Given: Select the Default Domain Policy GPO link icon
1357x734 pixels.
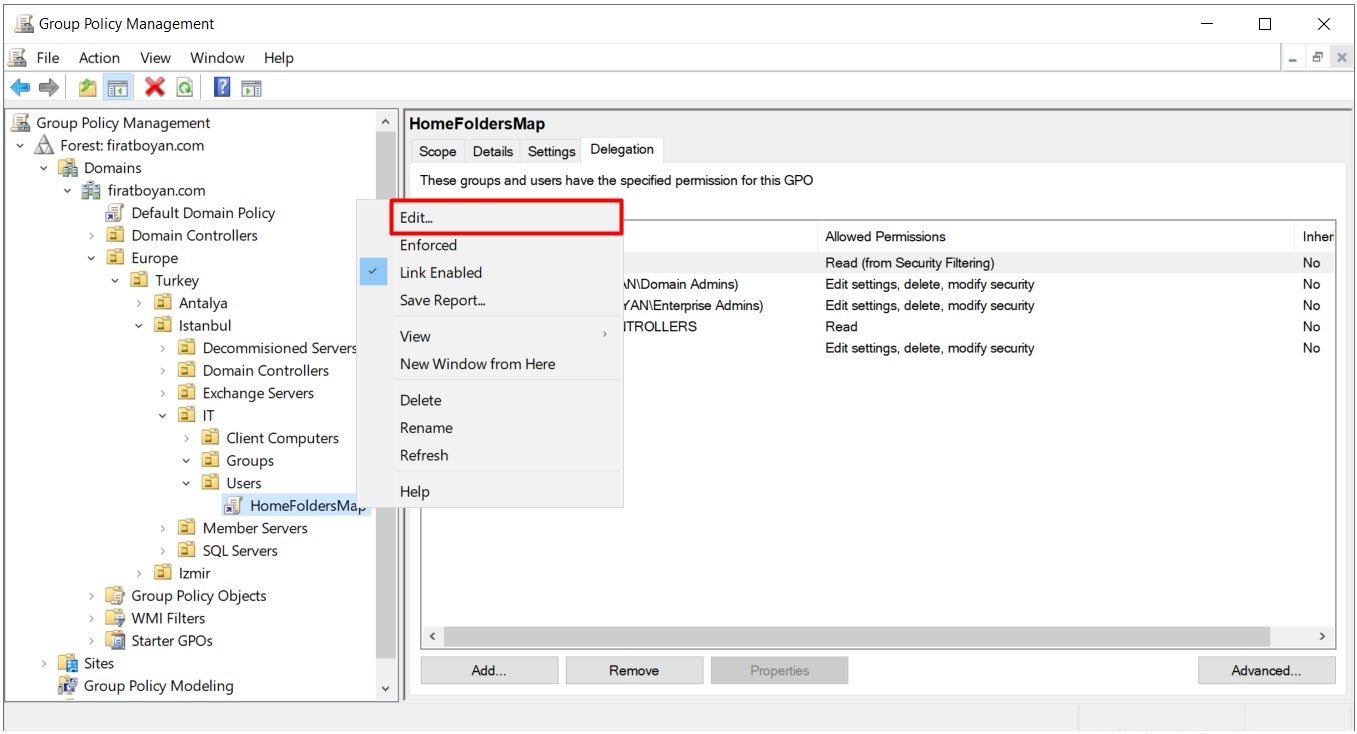Looking at the screenshot, I should click(116, 213).
